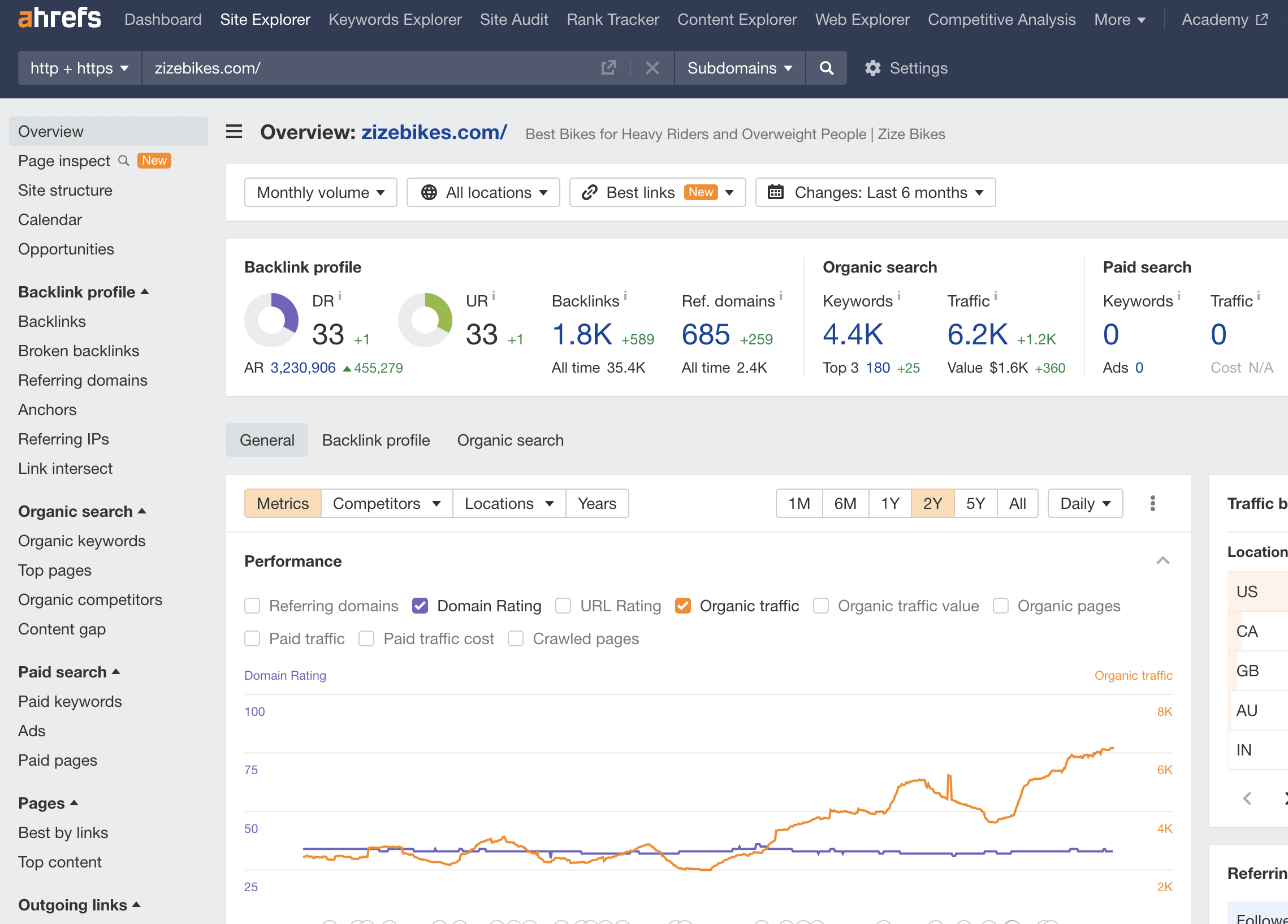The height and width of the screenshot is (924, 1288).
Task: Uncheck Organic traffic checkbox
Action: point(683,606)
